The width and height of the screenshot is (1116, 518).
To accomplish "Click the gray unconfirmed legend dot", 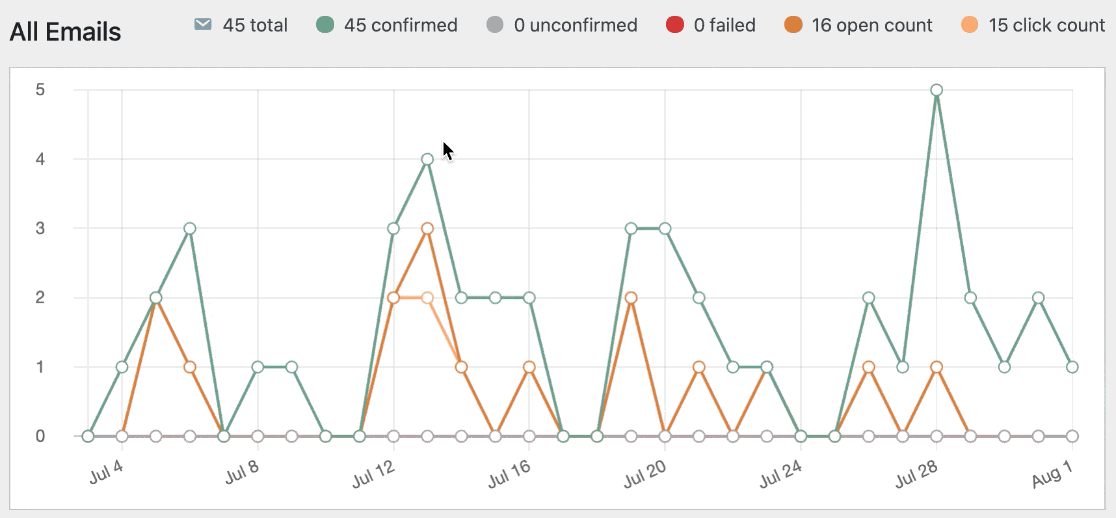I will [x=494, y=24].
